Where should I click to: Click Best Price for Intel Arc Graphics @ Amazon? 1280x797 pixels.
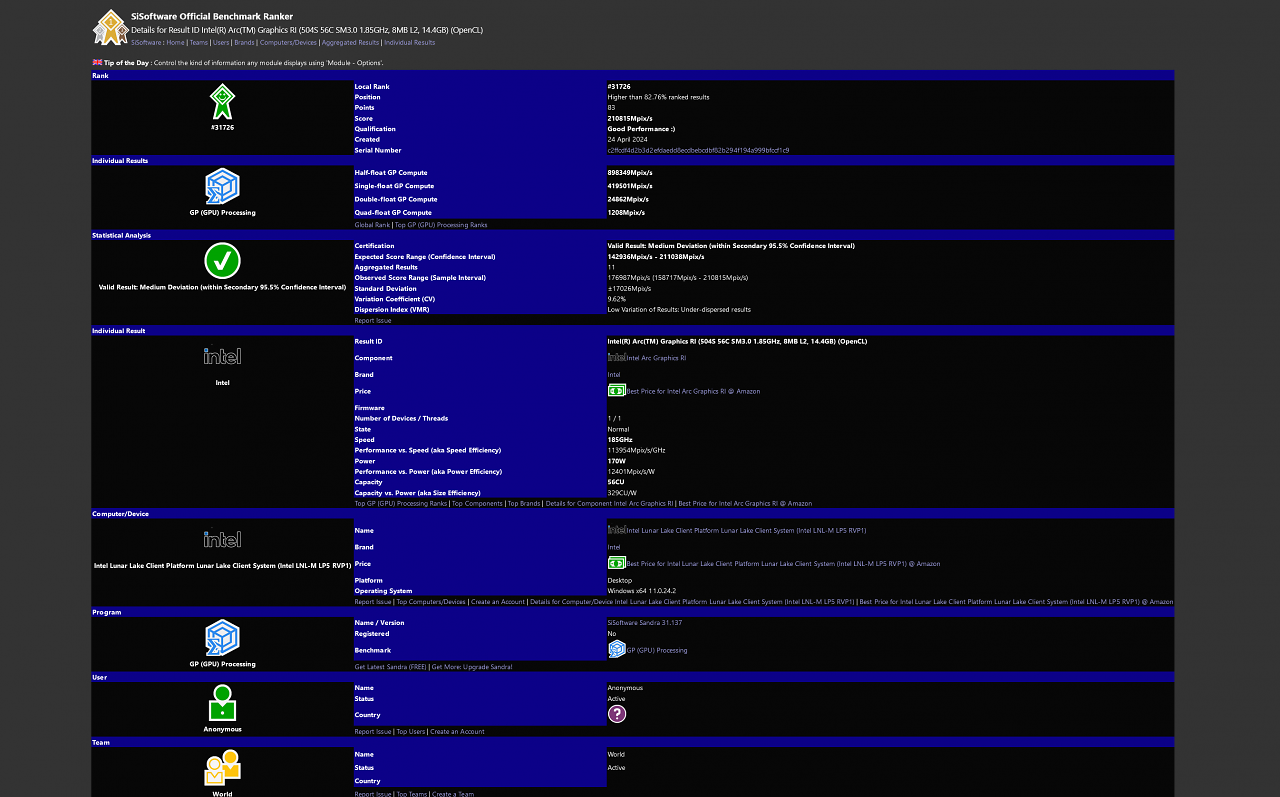click(x=694, y=391)
